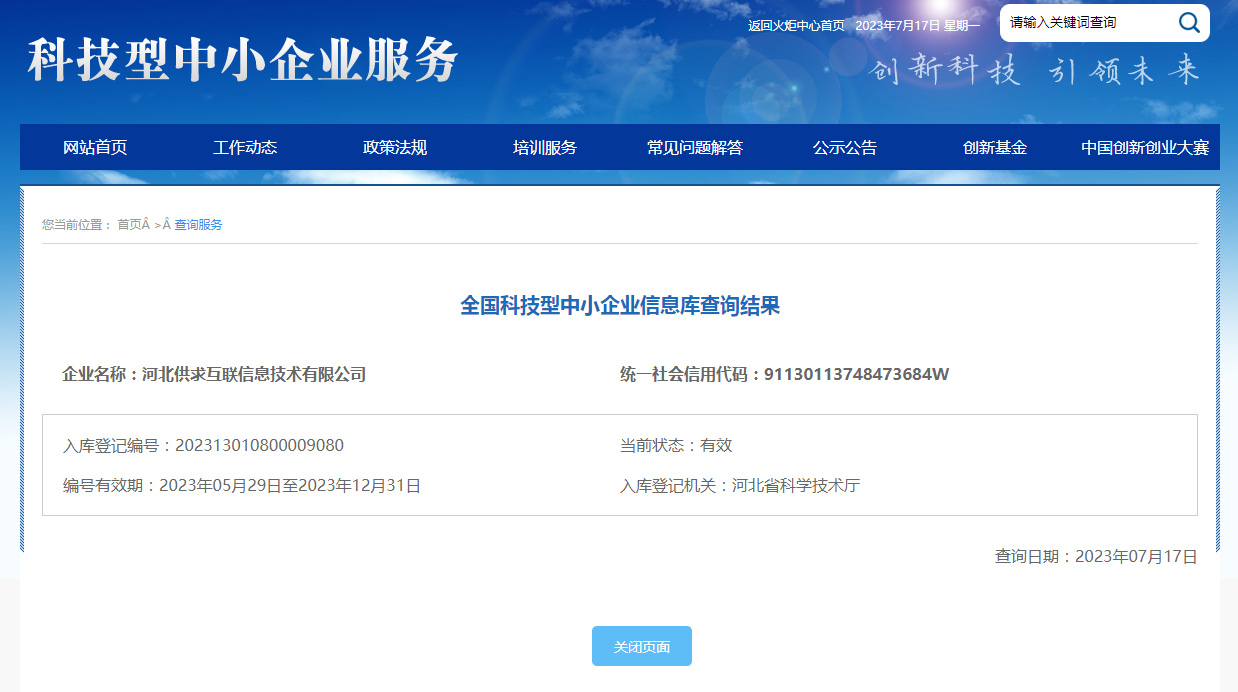Click the 科技型中小企业服务 site title
Viewport: 1238px width, 692px height.
coord(243,61)
